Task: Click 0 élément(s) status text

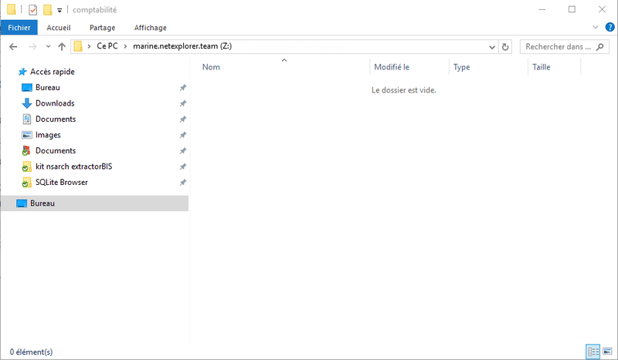Action: 31,352
